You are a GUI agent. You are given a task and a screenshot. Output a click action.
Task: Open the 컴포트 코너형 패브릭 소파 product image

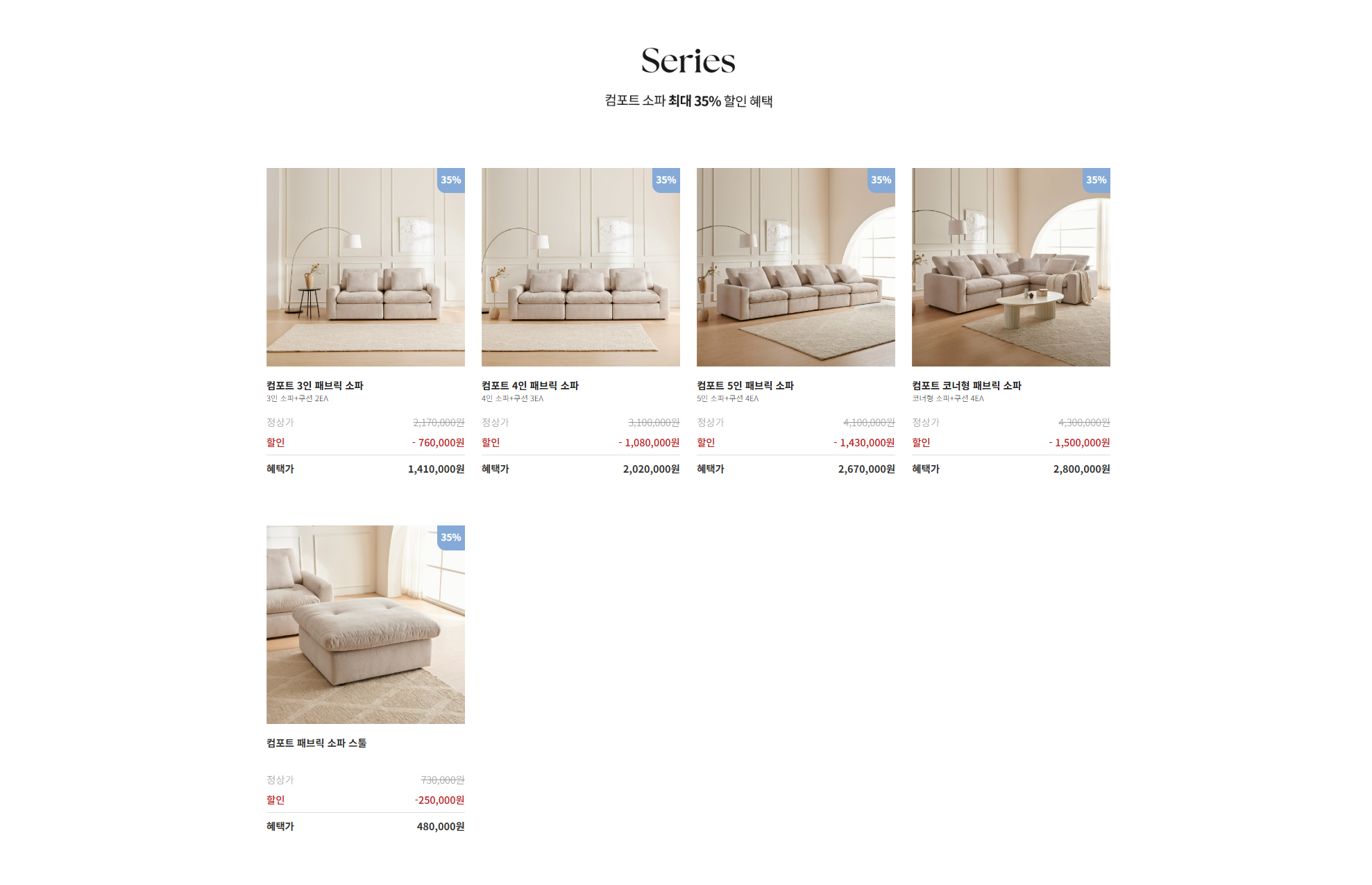1010,267
